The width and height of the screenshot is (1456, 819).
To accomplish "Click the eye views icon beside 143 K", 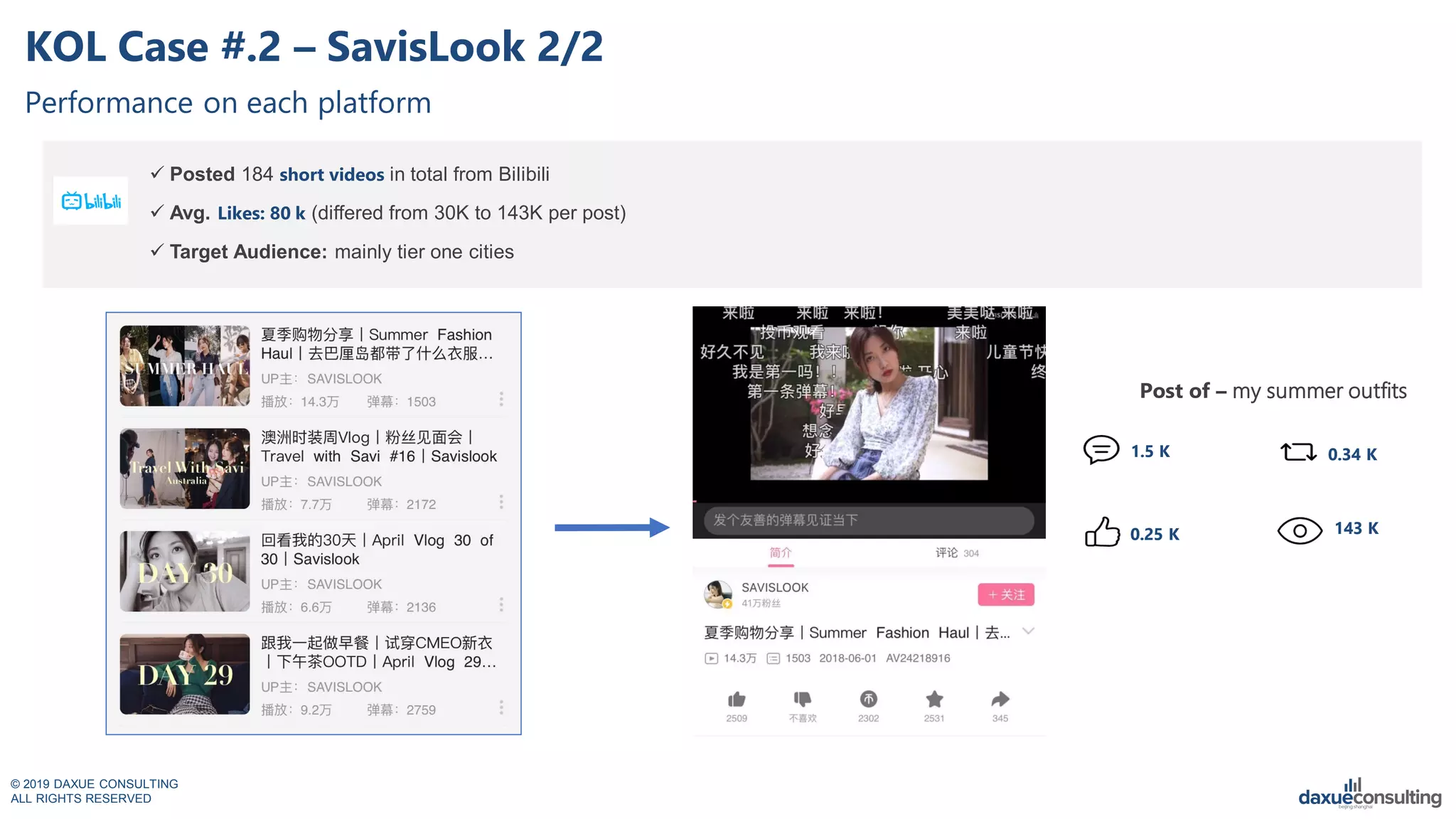I will coord(1300,530).
